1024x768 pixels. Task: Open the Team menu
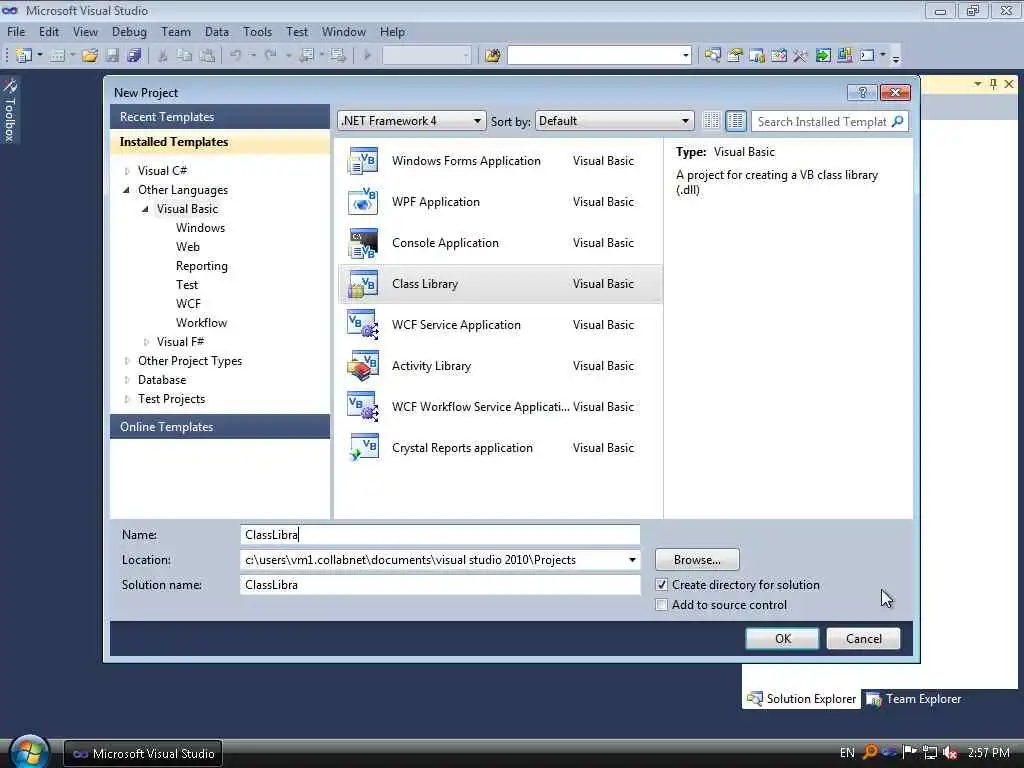coord(176,31)
